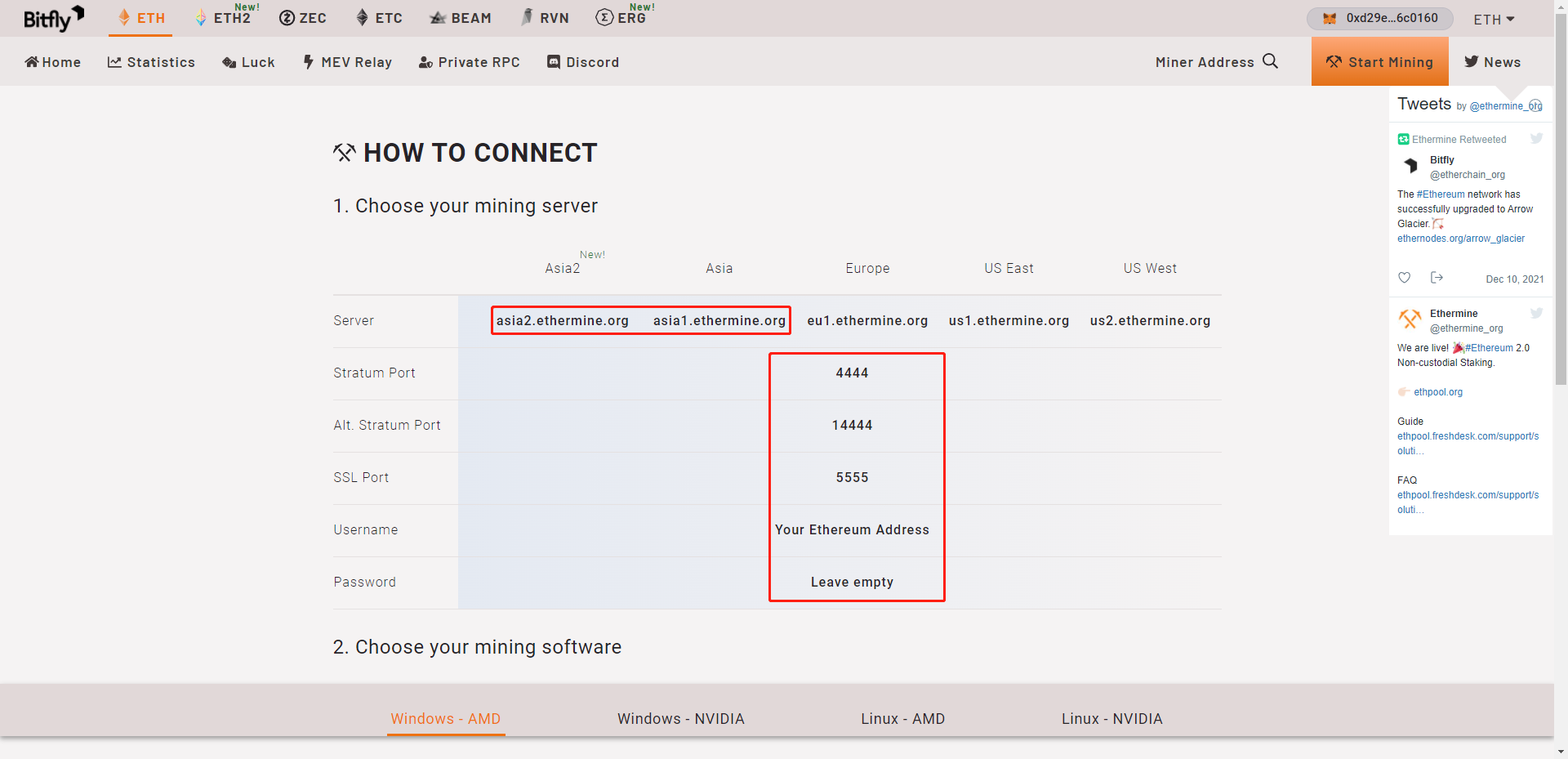Open the MEV Relay page

pos(347,62)
